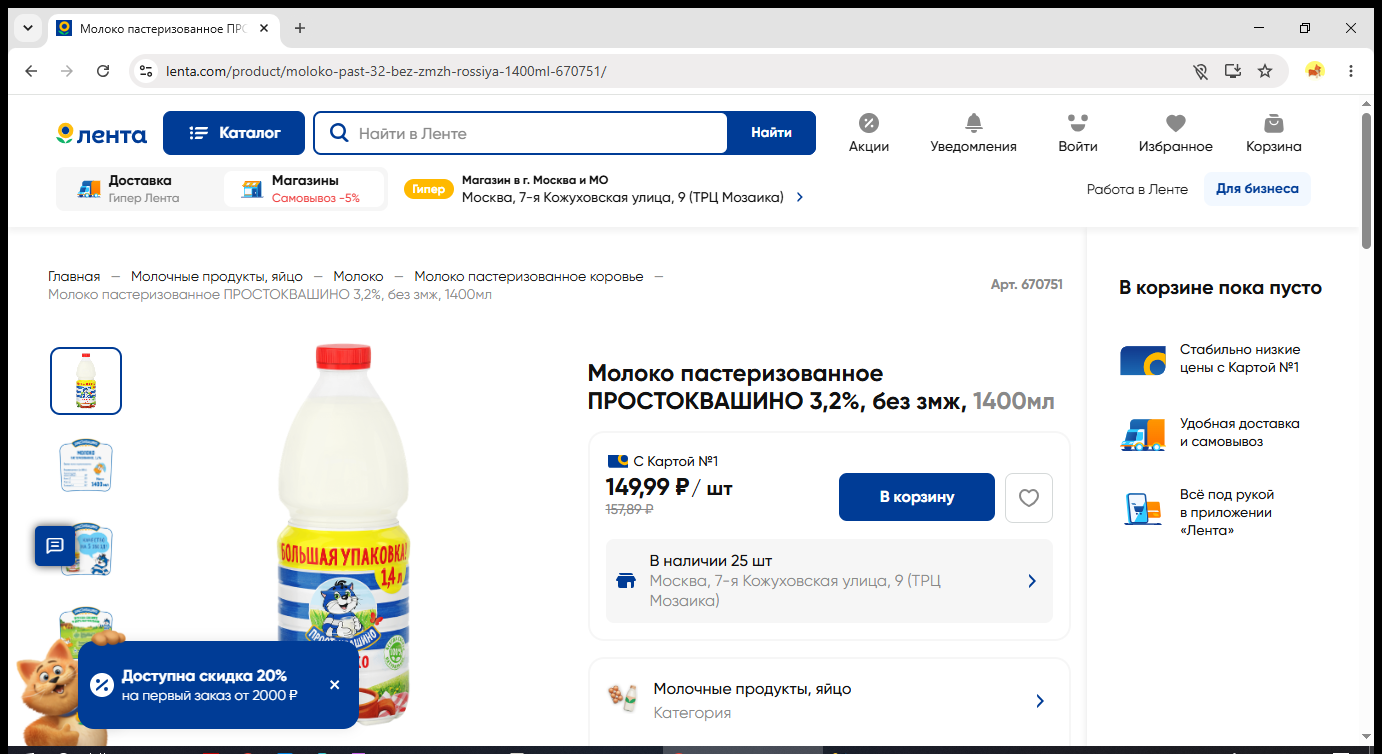Bookmark this page with star icon

tap(1265, 71)
